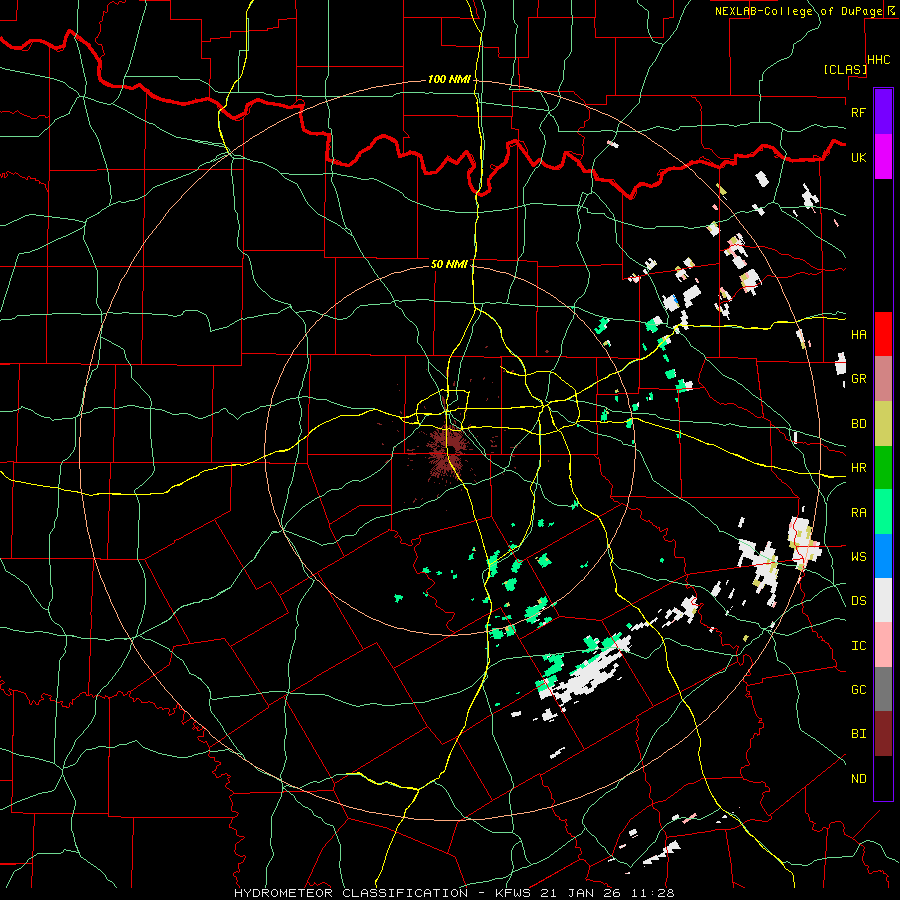The width and height of the screenshot is (900, 900).
Task: Click the IC legend label
Action: 858,646
